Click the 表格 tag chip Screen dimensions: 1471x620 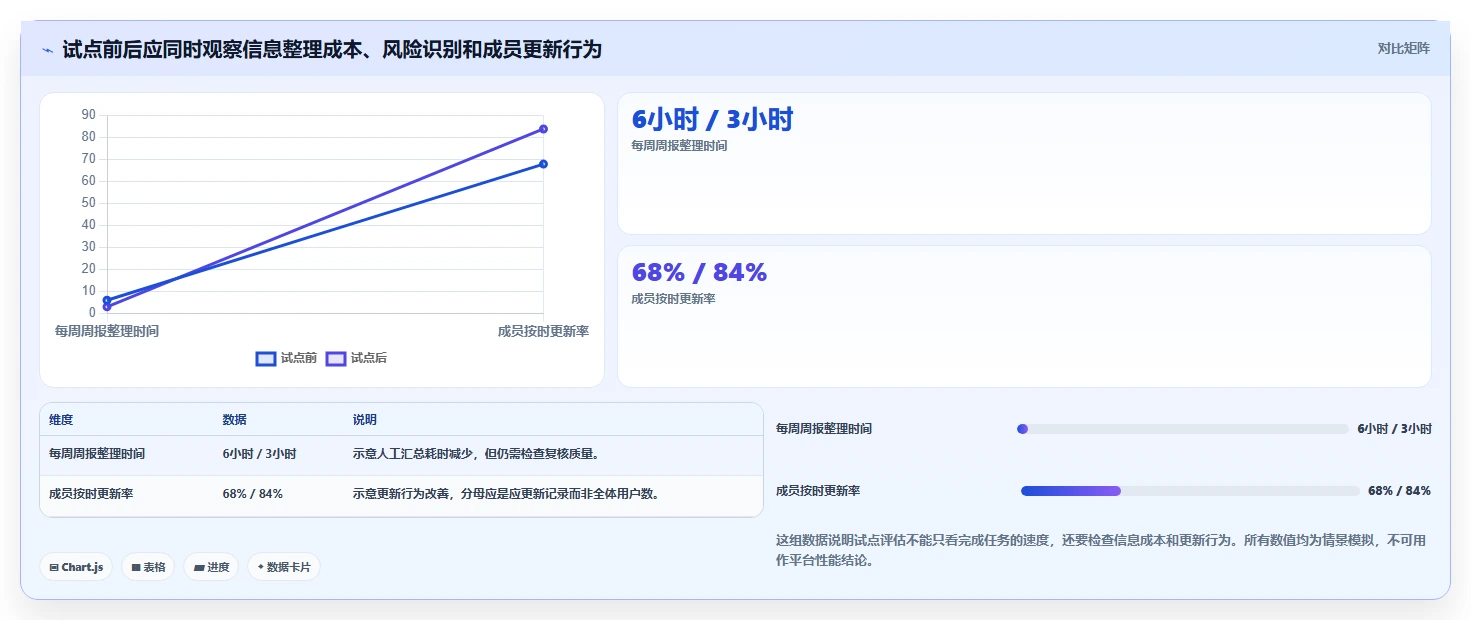[148, 567]
